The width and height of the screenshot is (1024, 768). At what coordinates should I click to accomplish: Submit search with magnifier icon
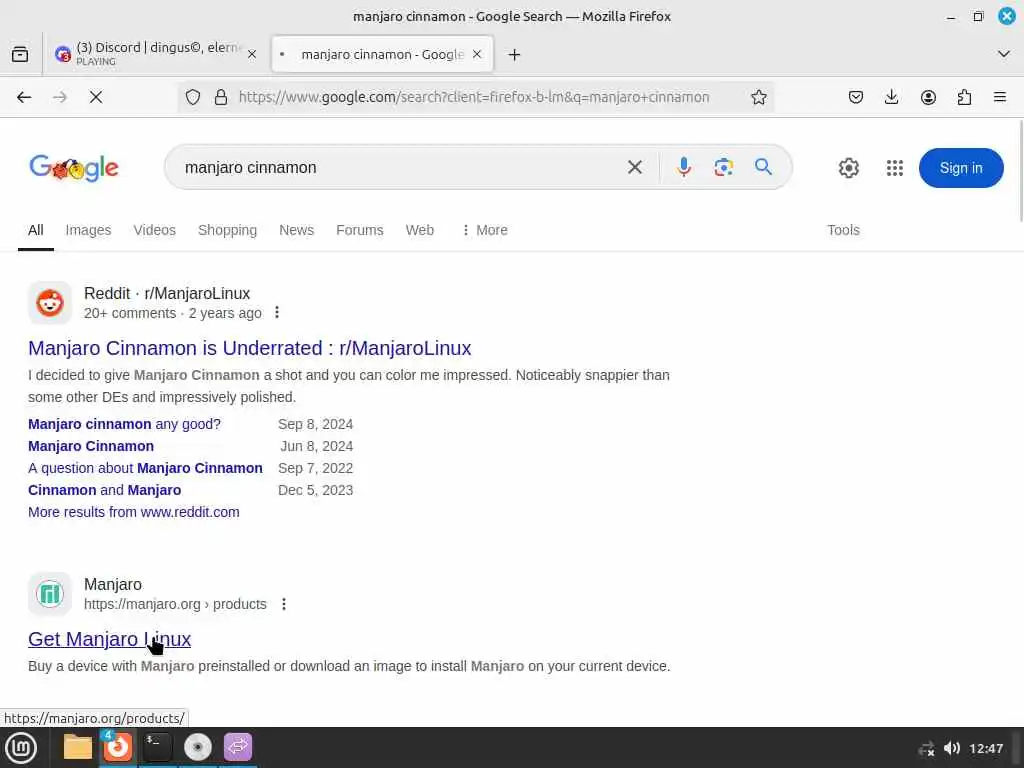click(x=763, y=167)
